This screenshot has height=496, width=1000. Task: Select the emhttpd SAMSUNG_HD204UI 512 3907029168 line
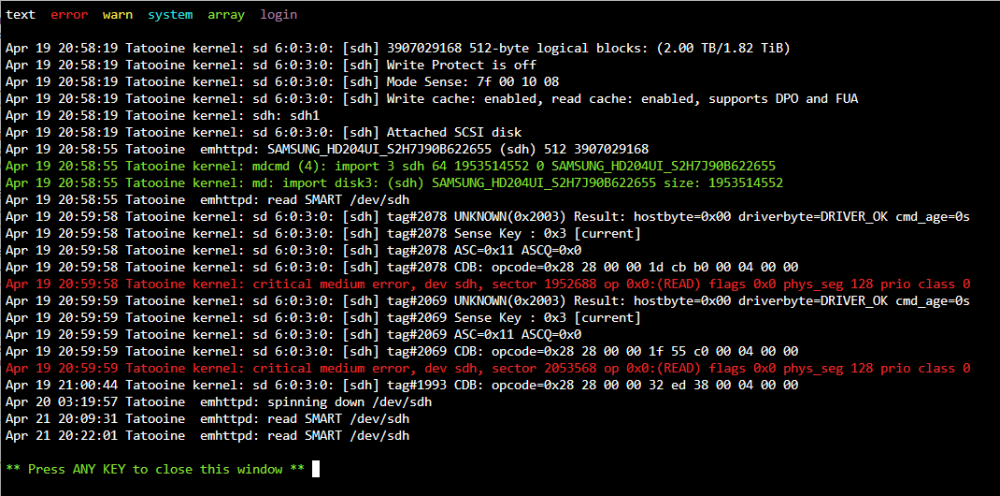327,149
